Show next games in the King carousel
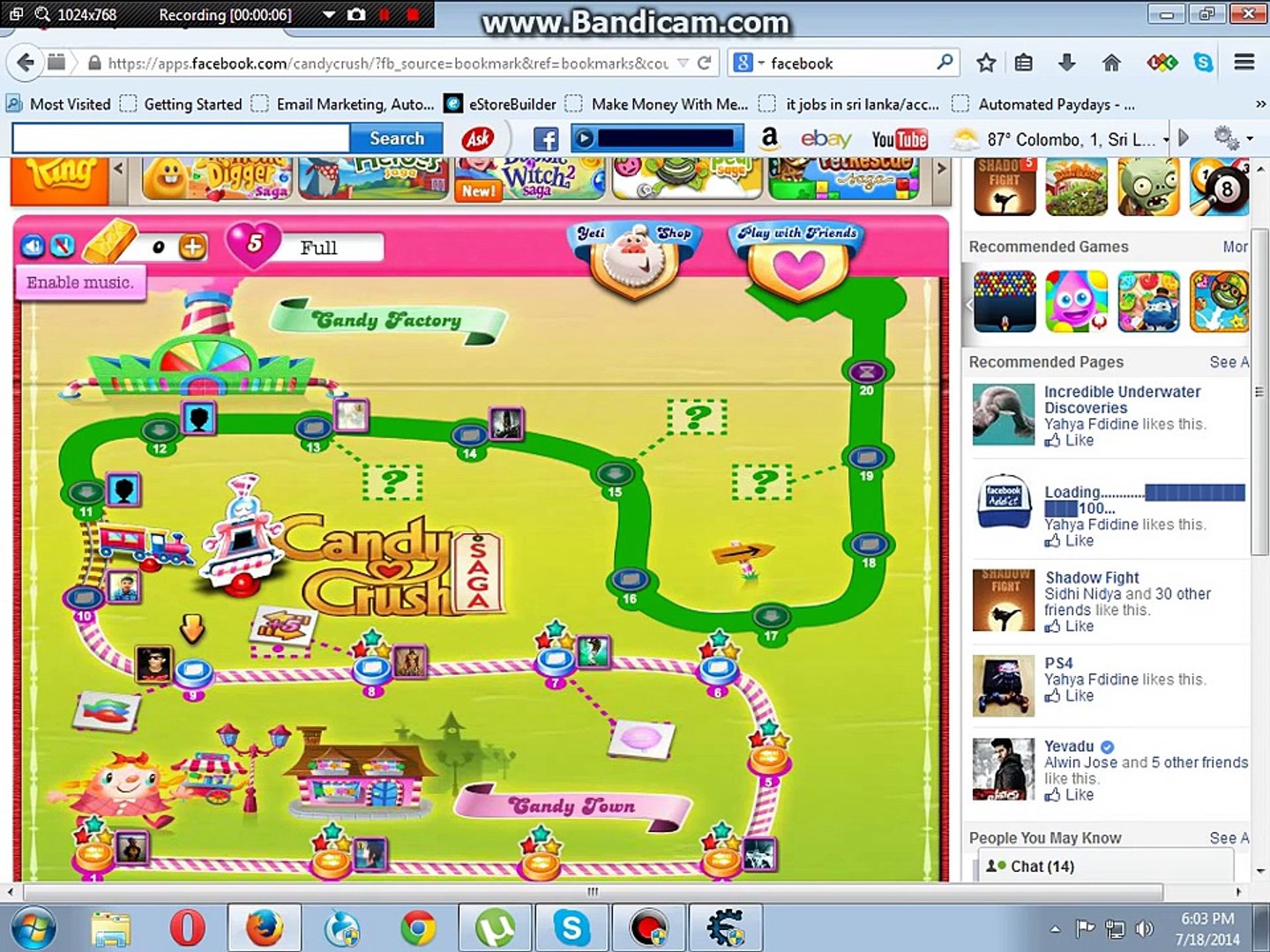 coord(941,167)
